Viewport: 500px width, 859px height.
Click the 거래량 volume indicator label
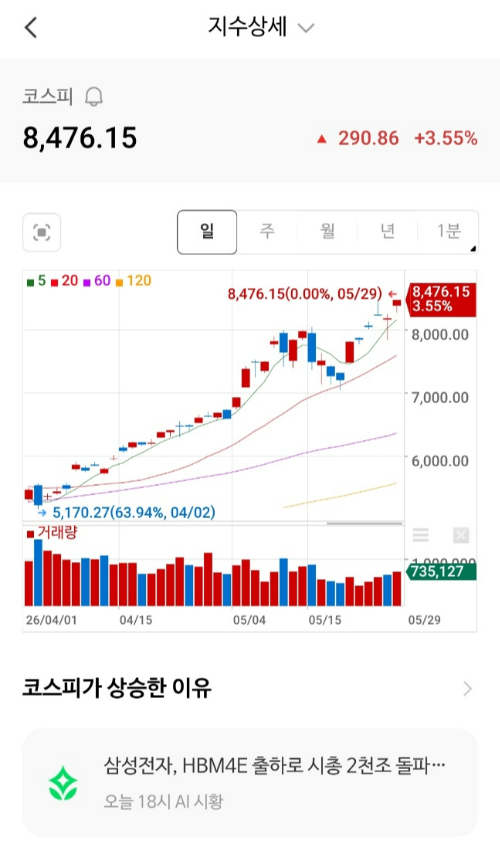(x=52, y=532)
